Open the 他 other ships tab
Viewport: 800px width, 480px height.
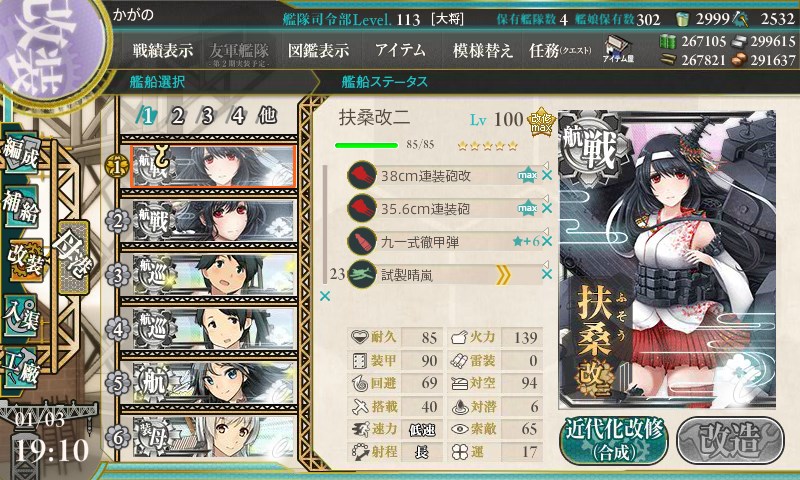click(267, 116)
